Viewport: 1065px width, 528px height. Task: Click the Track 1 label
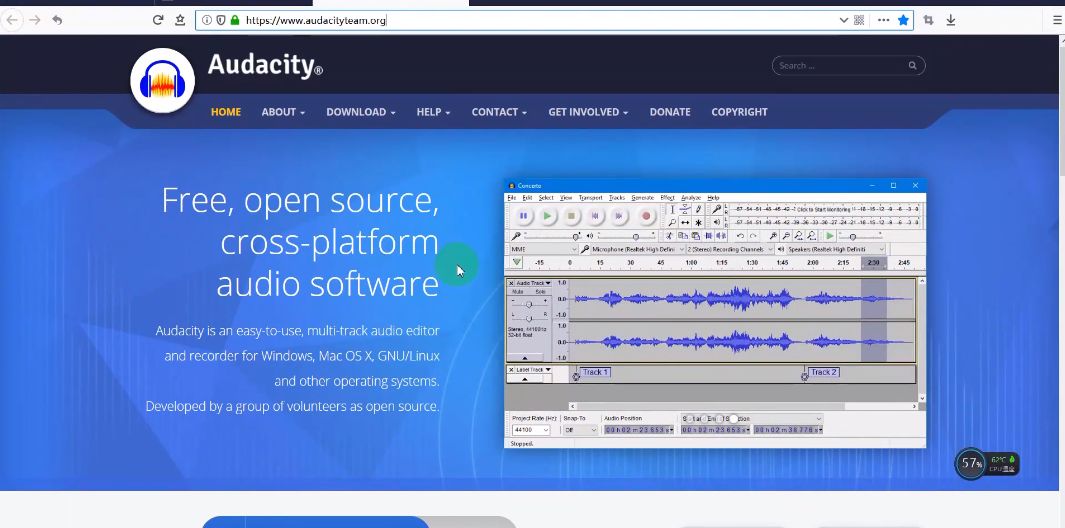click(x=596, y=372)
